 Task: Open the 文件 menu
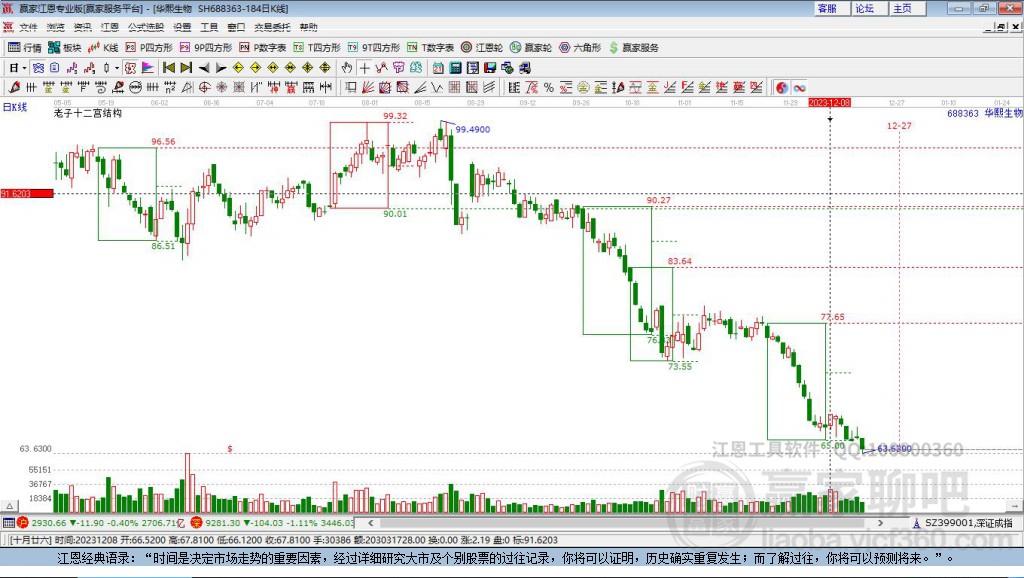tap(28, 27)
